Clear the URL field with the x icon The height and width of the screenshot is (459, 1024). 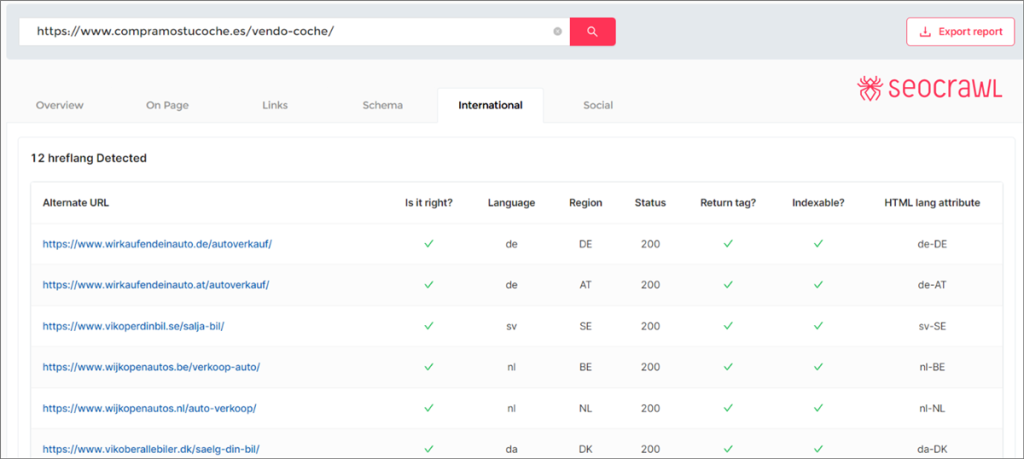(x=557, y=32)
